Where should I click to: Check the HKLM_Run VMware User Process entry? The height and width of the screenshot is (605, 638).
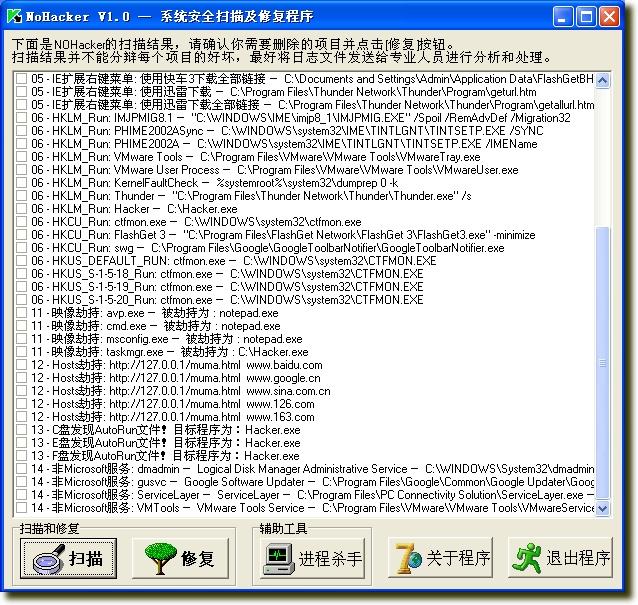tap(21, 170)
